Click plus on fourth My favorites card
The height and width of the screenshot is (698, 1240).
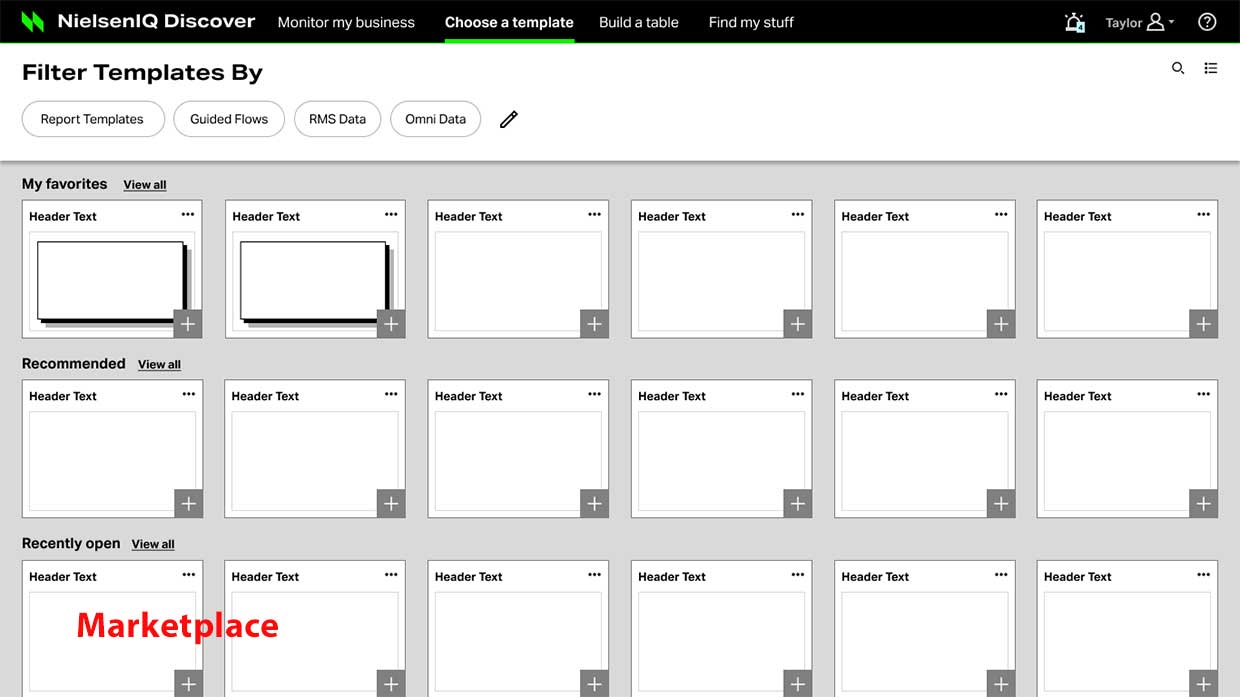[x=797, y=324]
